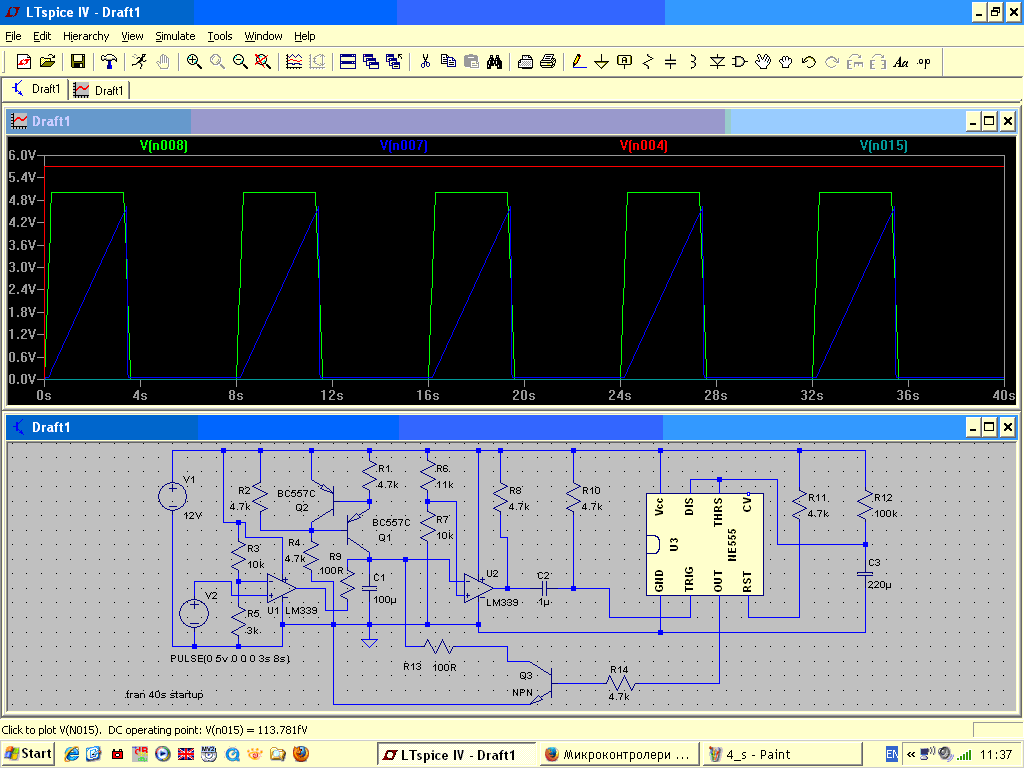
Task: Select the V(n008) green trace label
Action: pos(164,146)
